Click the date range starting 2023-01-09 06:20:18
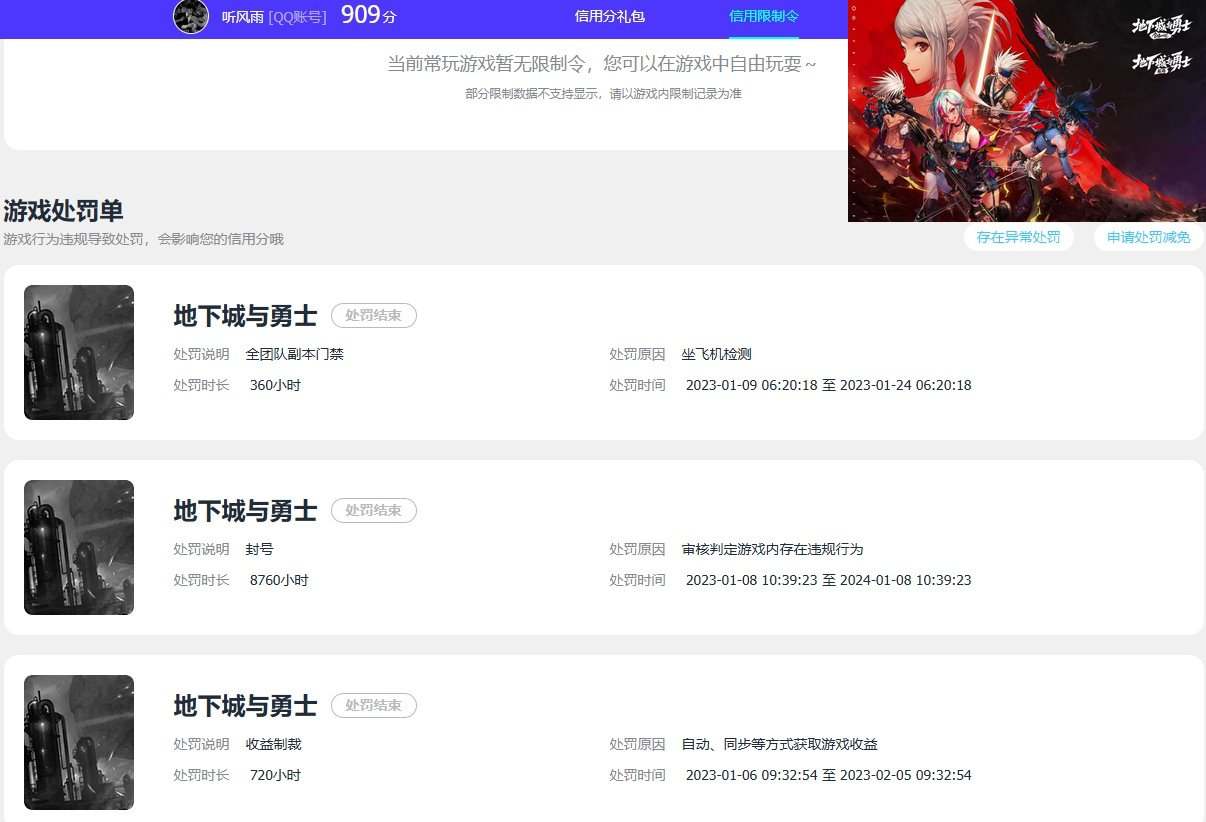 pyautogui.click(x=829, y=385)
